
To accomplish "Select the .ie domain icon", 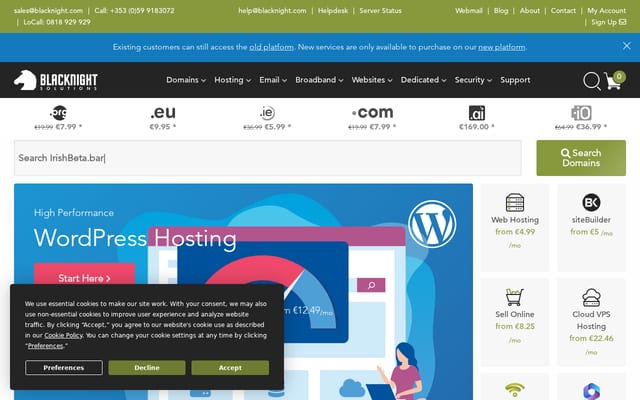I will [267, 113].
